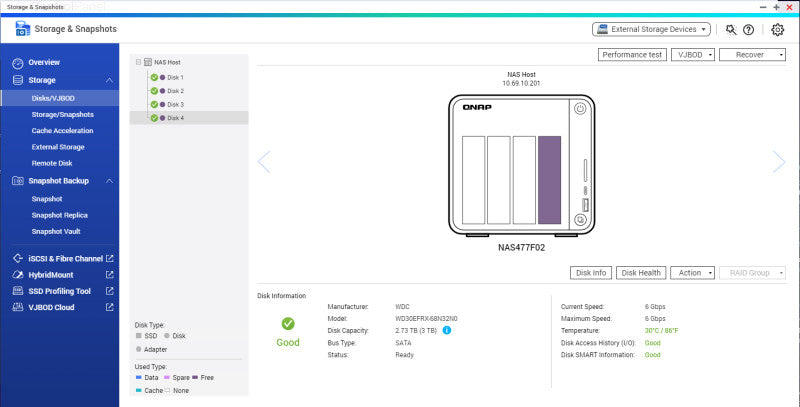Collapse the Snapshot Backup section chevron

[x=109, y=181]
